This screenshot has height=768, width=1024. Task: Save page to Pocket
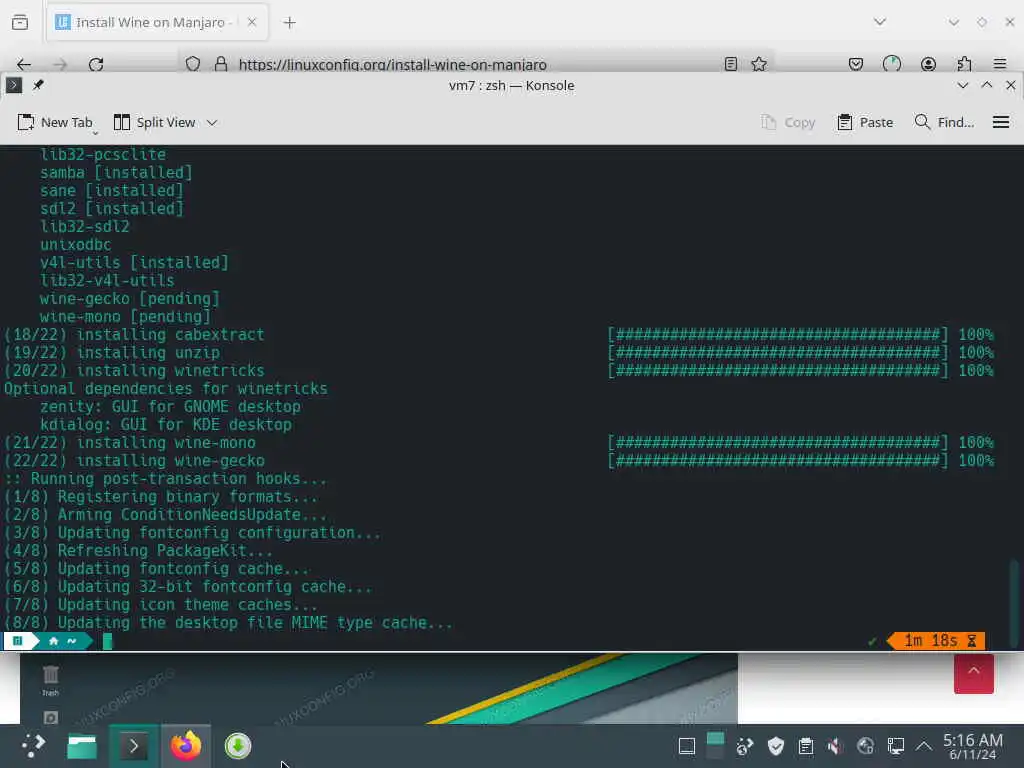point(856,64)
